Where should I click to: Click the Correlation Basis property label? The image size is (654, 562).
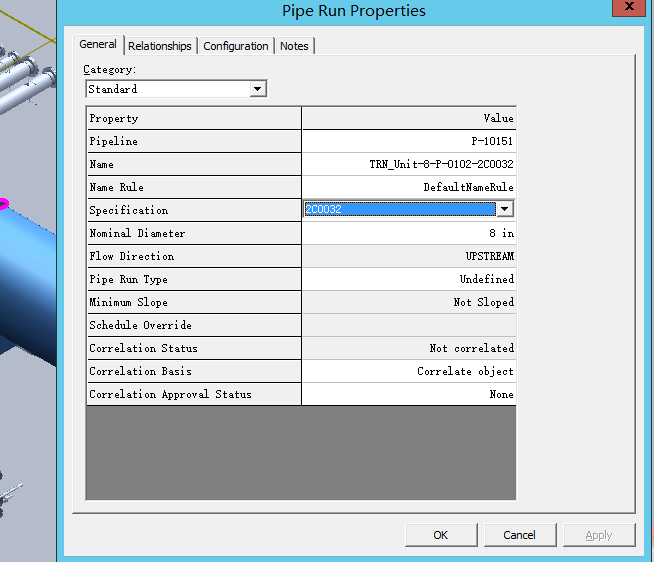pos(194,371)
